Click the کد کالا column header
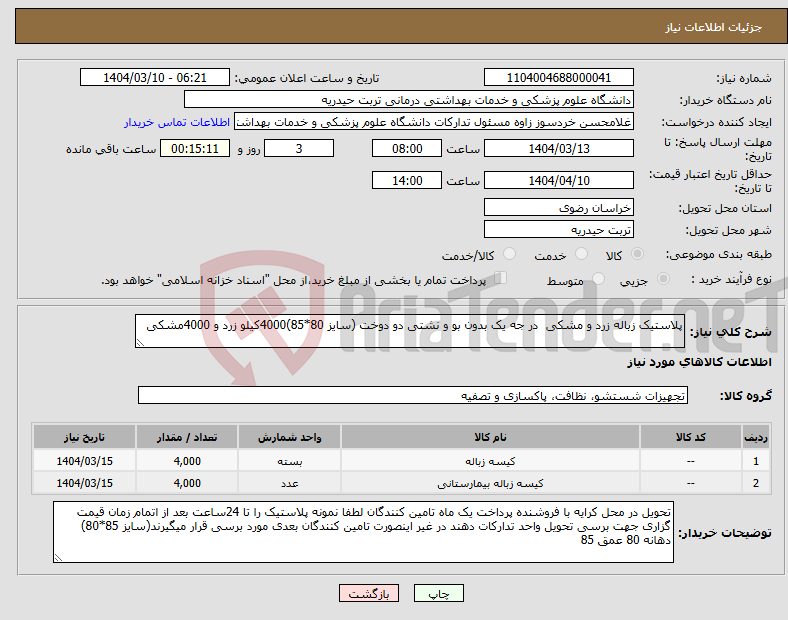 point(691,437)
